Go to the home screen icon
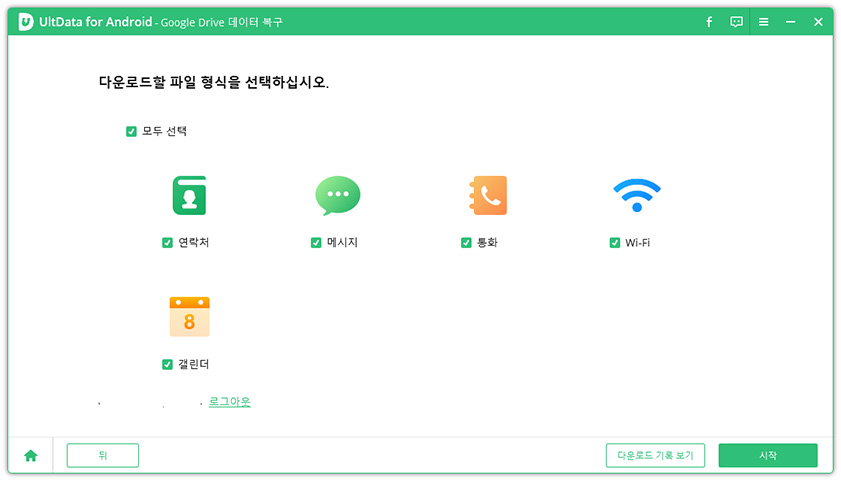 tap(31, 455)
